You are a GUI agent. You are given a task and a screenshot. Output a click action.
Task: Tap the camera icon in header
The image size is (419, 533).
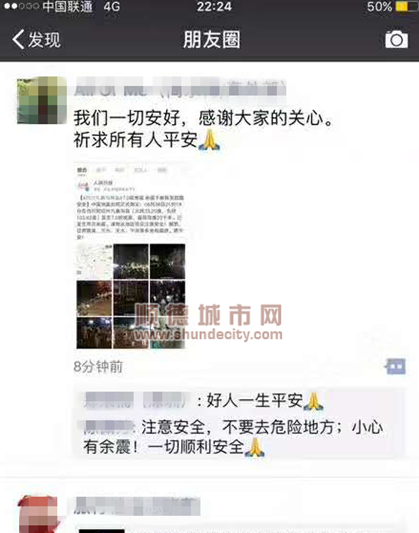[x=396, y=40]
